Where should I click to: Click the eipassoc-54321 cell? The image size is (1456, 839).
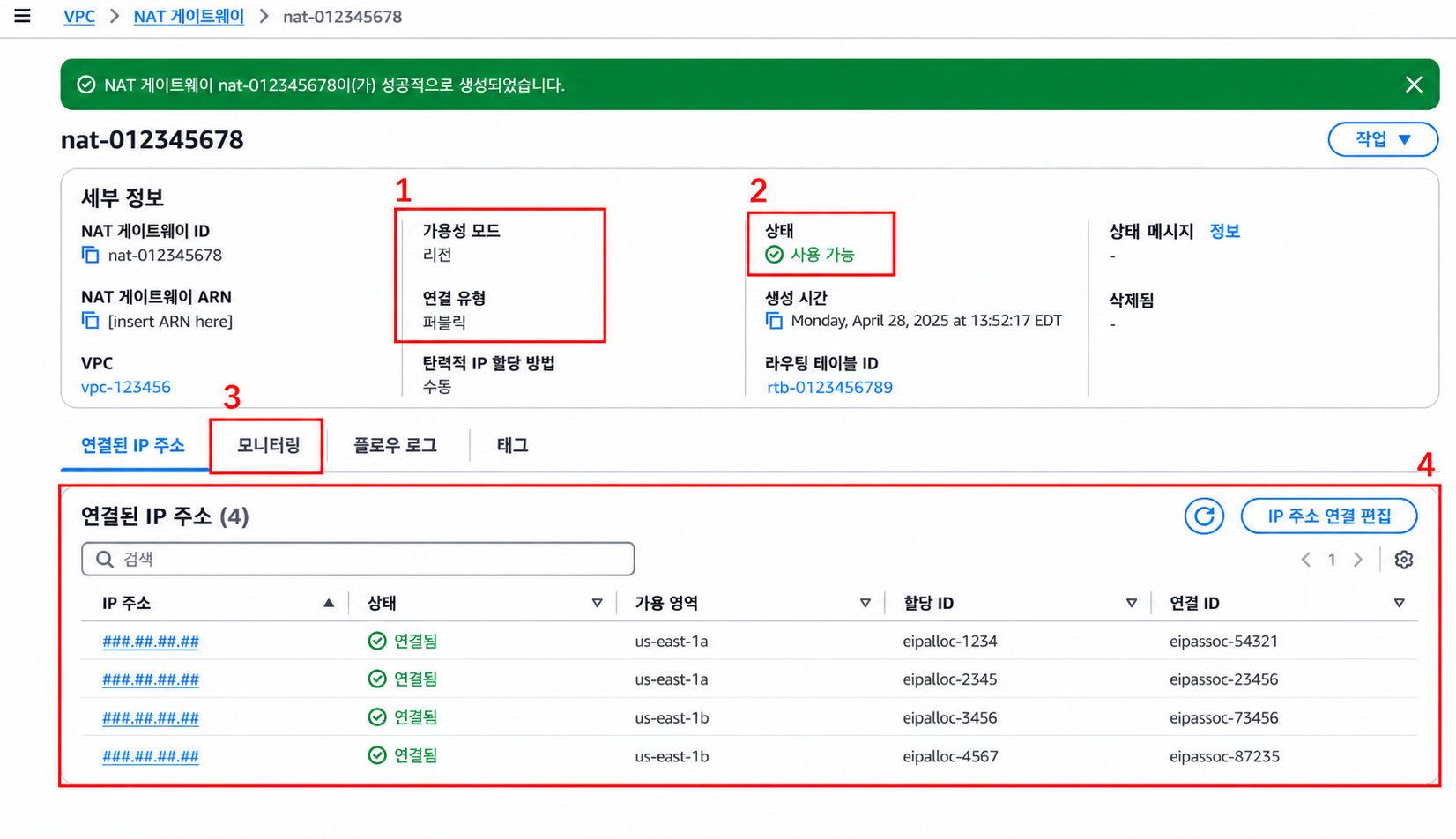pos(1223,642)
